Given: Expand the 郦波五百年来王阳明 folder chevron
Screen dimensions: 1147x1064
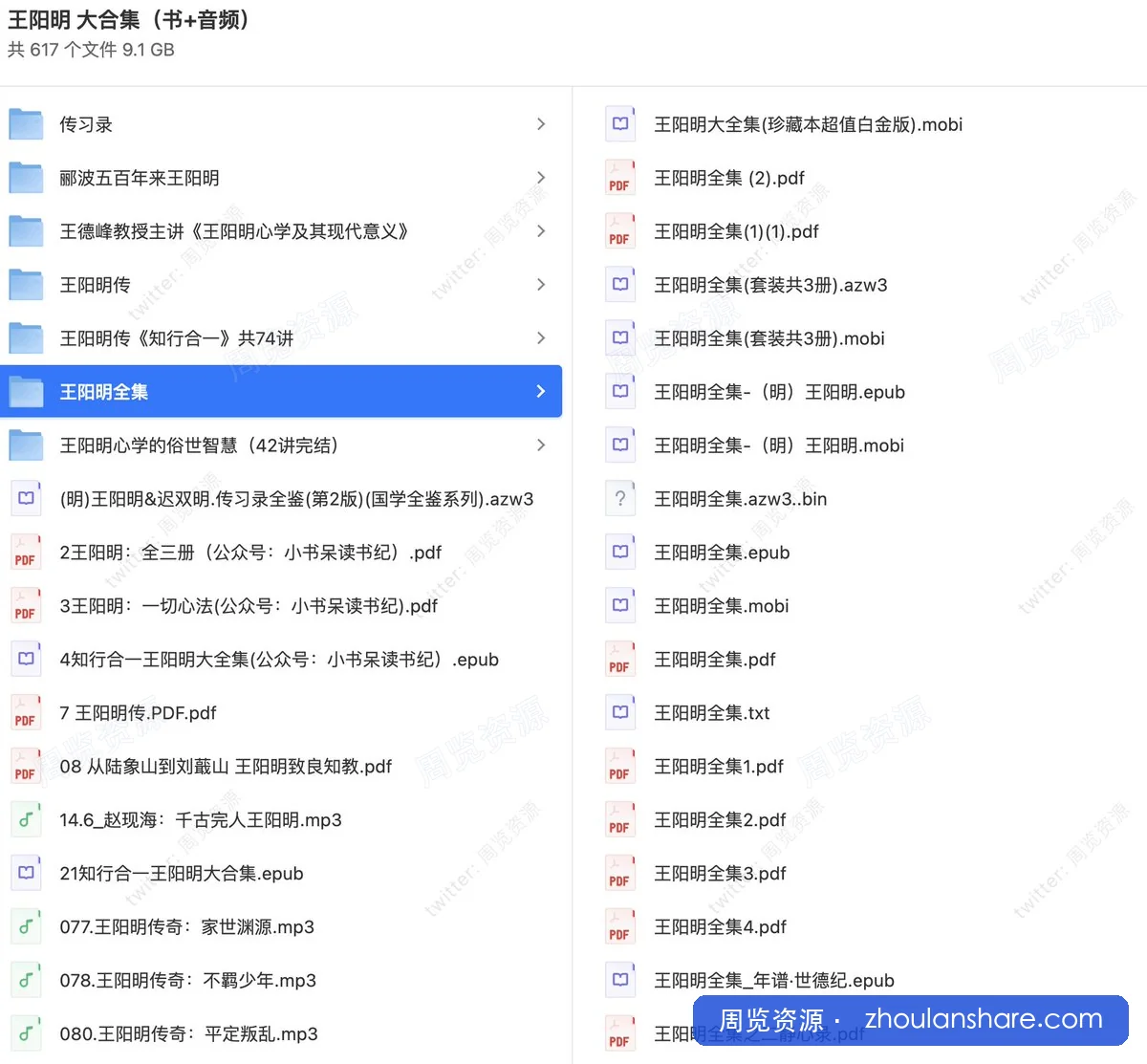Looking at the screenshot, I should [x=541, y=178].
